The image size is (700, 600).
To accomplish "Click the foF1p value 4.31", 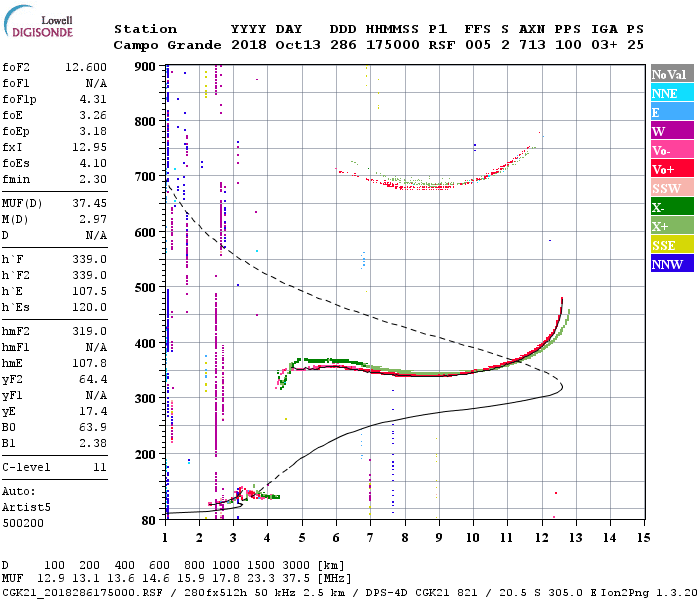I will pos(93,99).
